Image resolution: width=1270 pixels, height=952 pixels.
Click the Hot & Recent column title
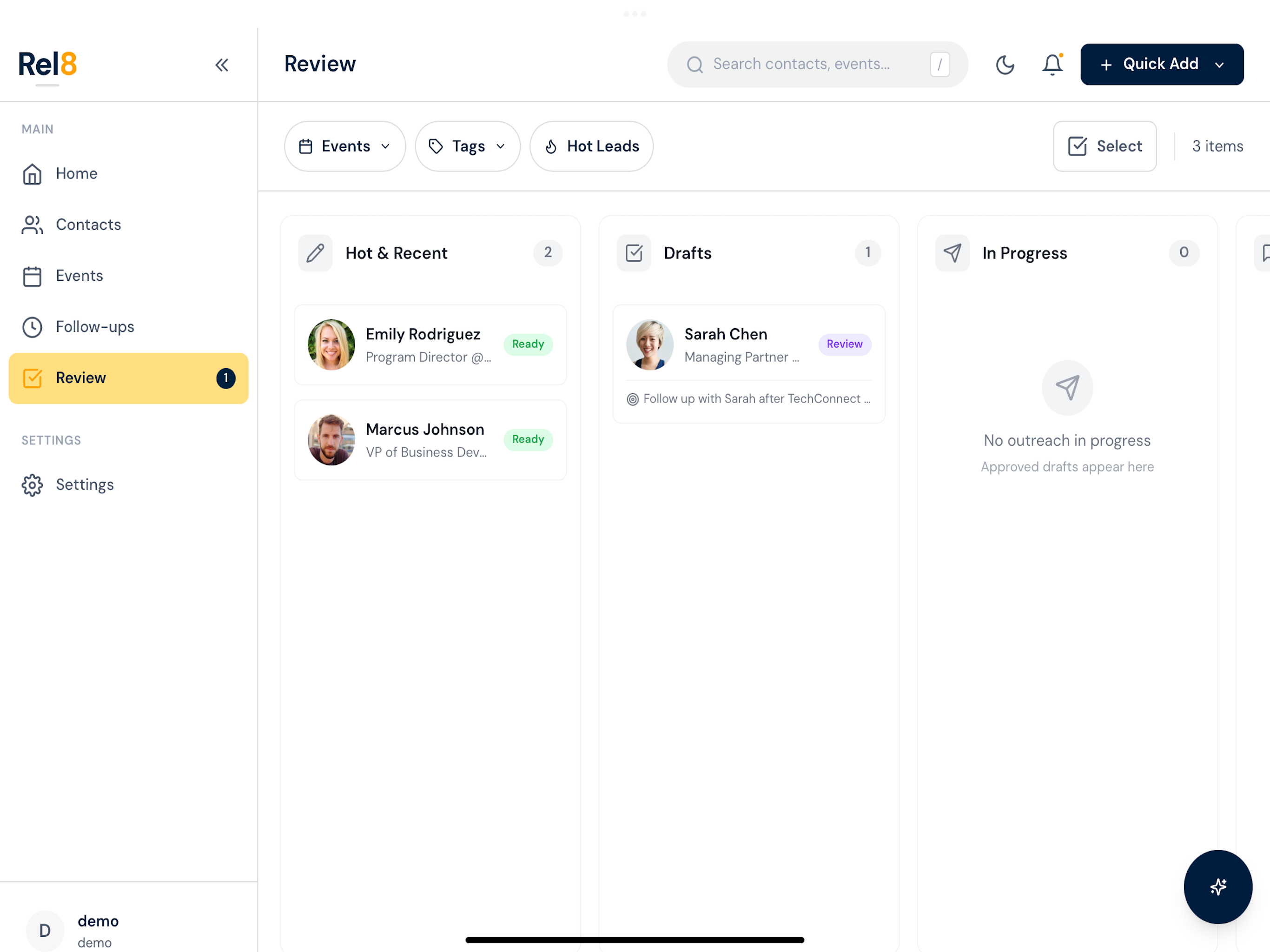point(396,252)
